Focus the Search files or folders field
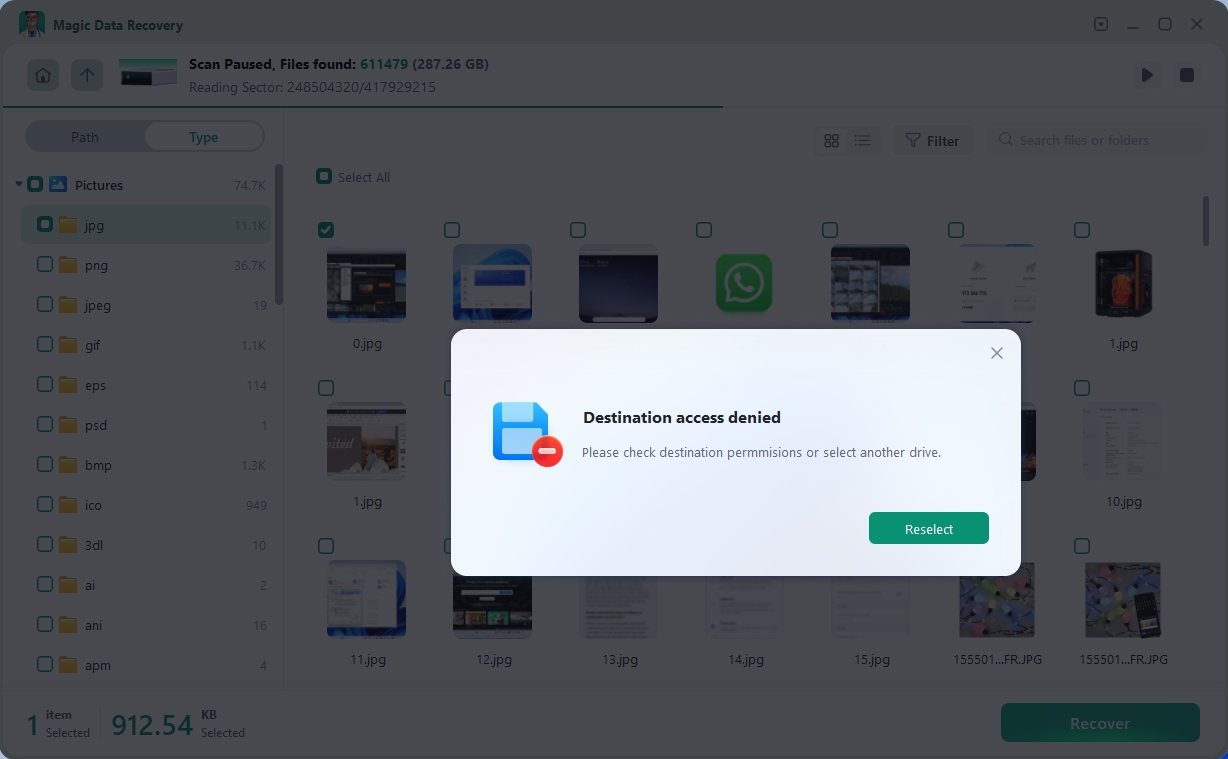 [1100, 141]
